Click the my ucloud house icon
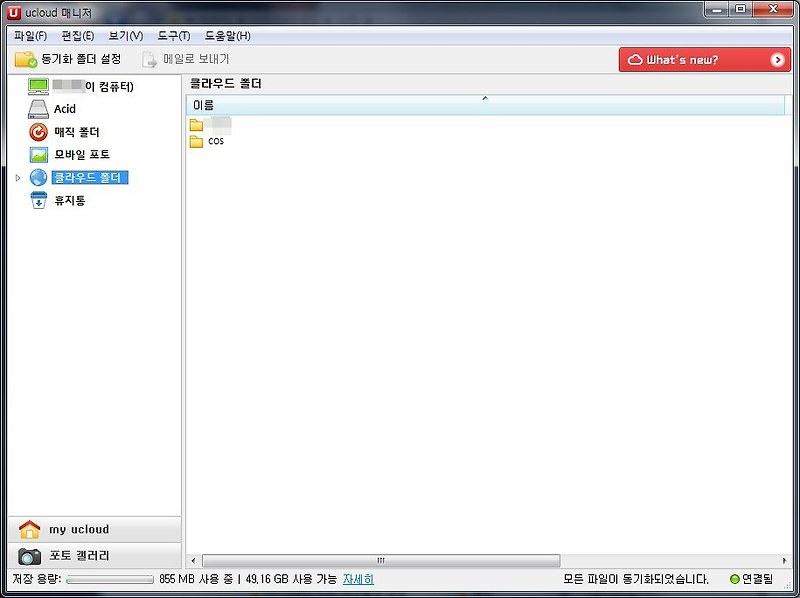This screenshot has height=598, width=800. coord(29,529)
